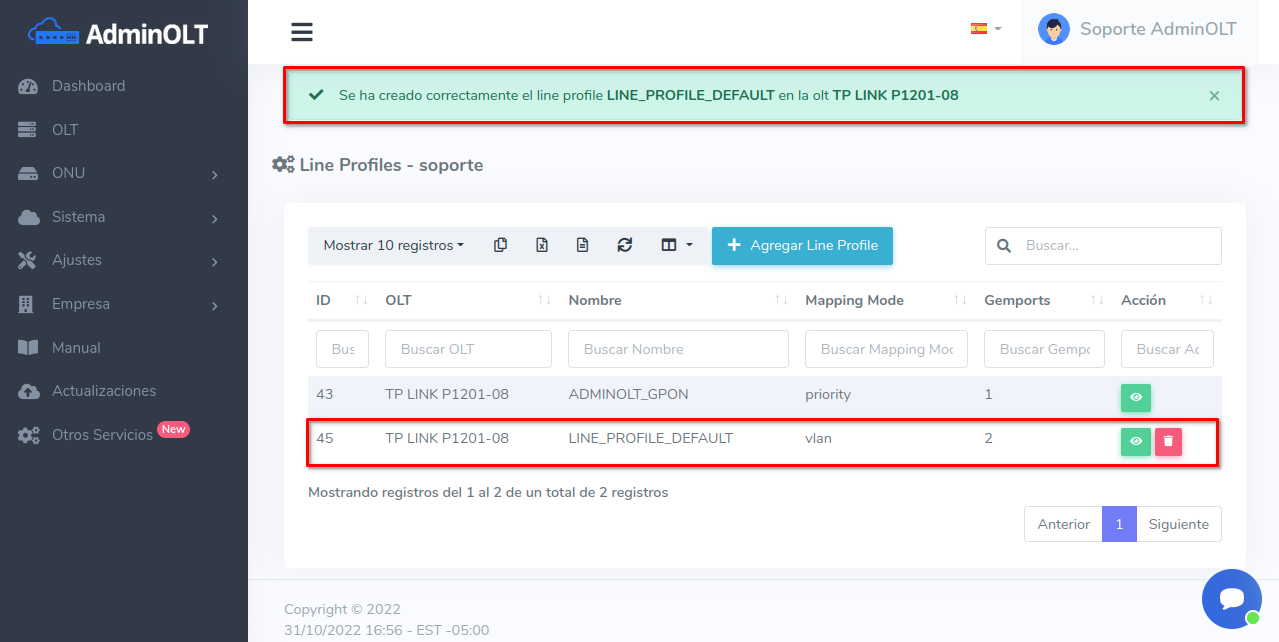Open Dashboard from the sidebar

tap(88, 86)
